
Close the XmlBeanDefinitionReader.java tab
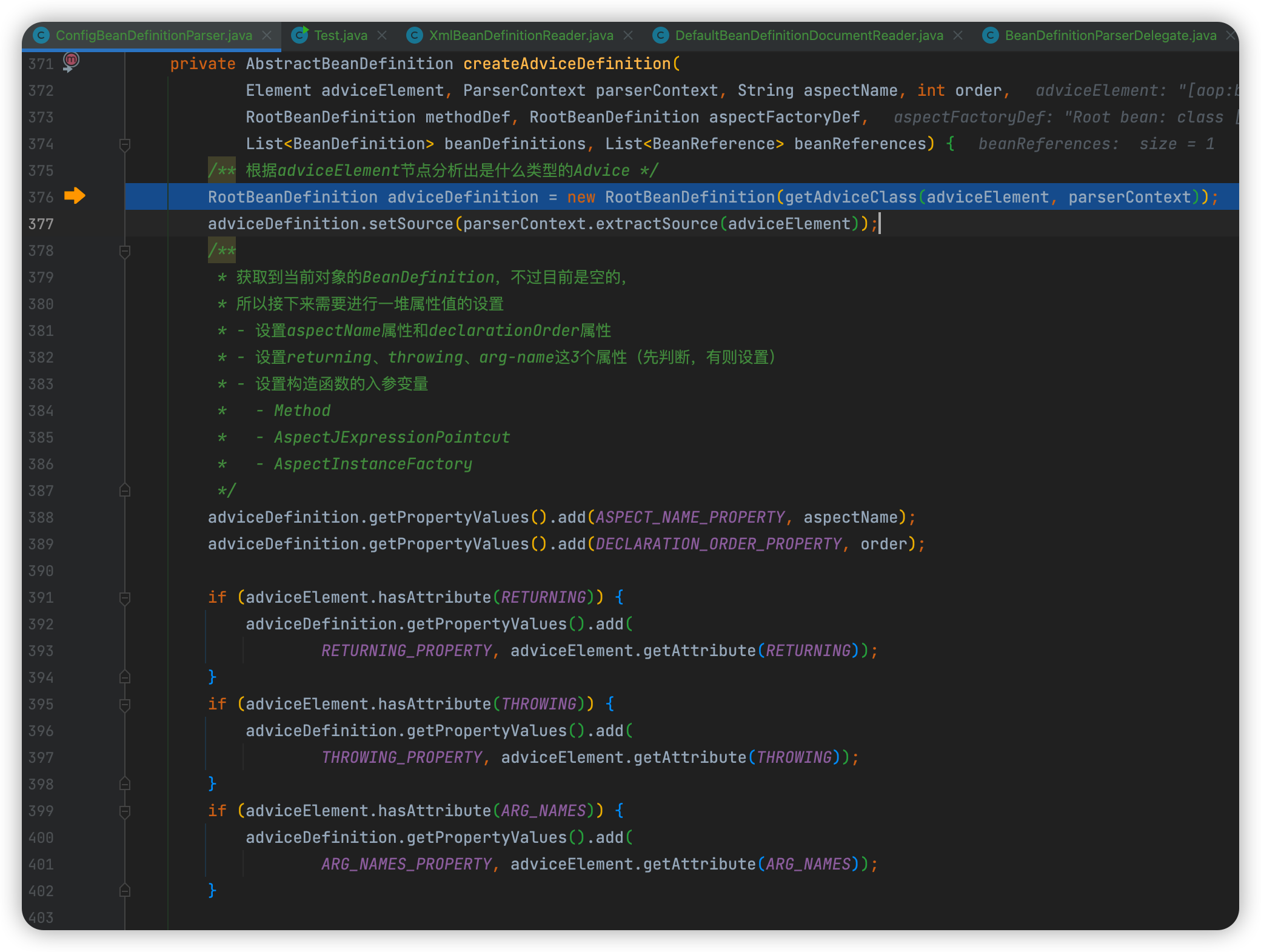pos(628,35)
